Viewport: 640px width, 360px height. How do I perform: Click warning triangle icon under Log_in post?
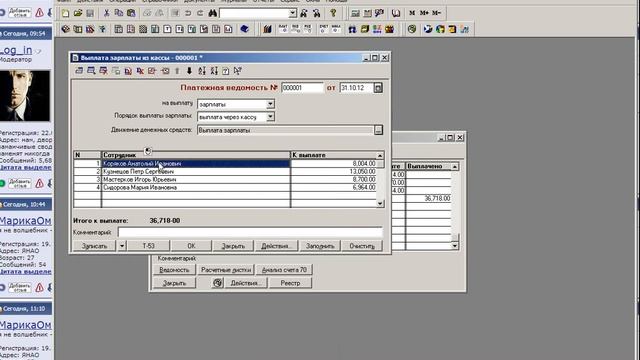tap(39, 184)
